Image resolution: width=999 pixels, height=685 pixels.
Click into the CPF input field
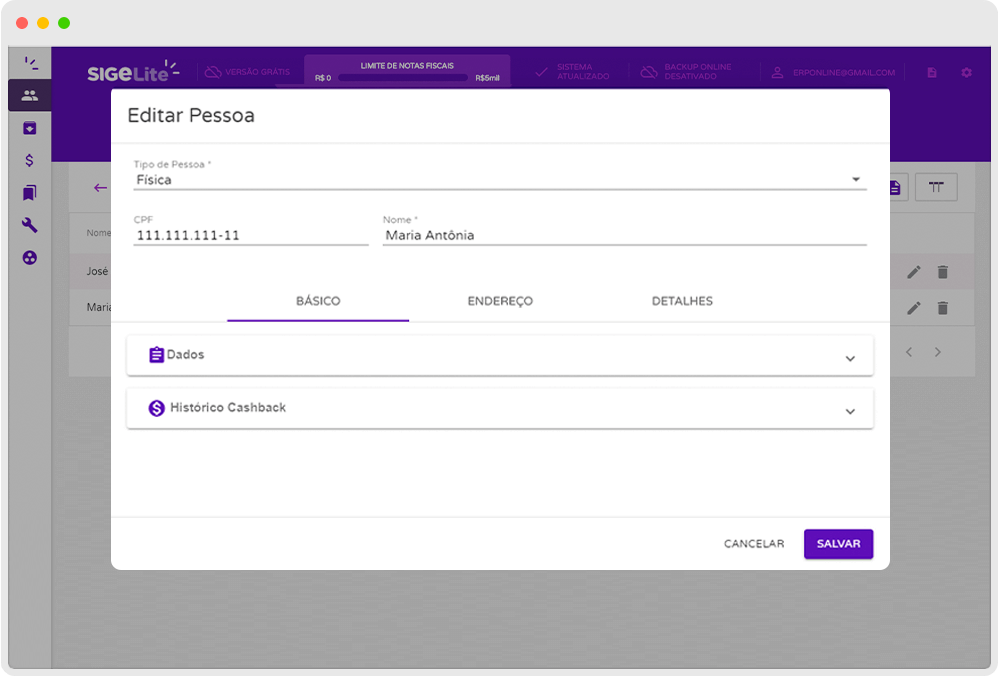[x=250, y=236]
